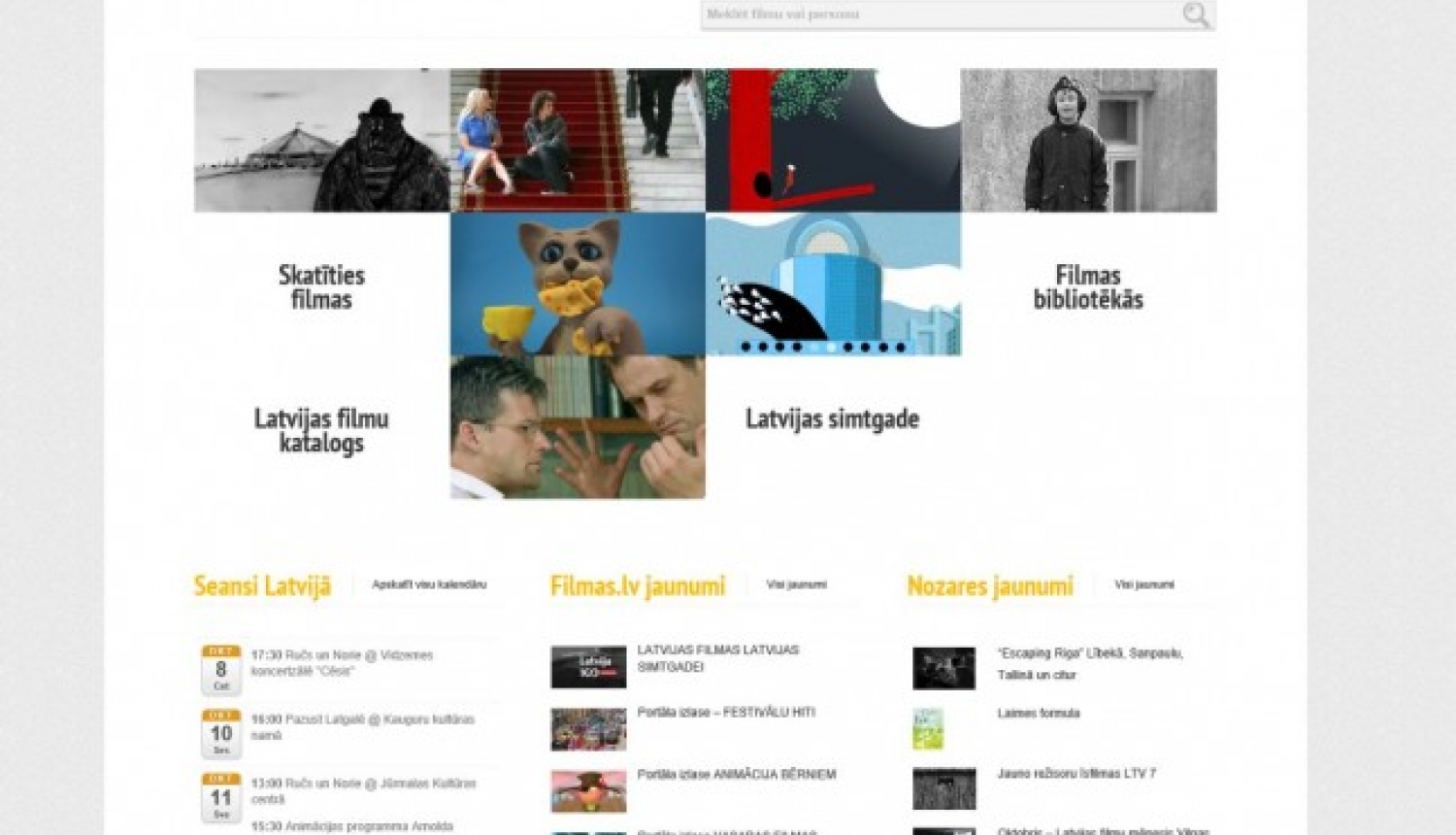Click the 'Seansi Latvijā' heading
Image resolution: width=1456 pixels, height=835 pixels.
262,585
